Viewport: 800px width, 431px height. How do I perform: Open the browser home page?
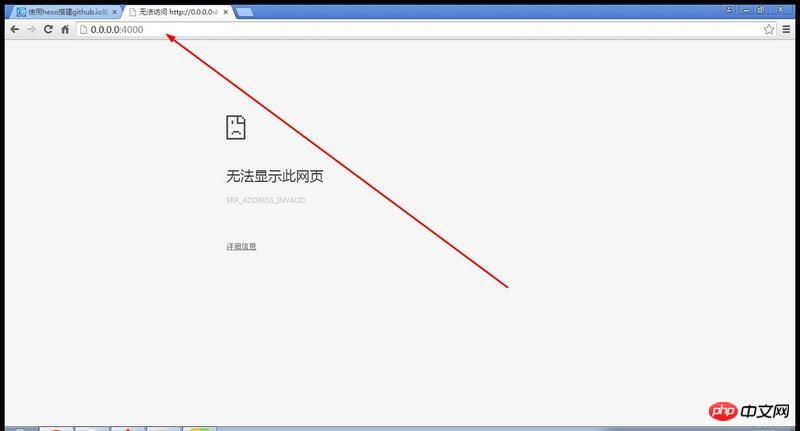click(65, 30)
